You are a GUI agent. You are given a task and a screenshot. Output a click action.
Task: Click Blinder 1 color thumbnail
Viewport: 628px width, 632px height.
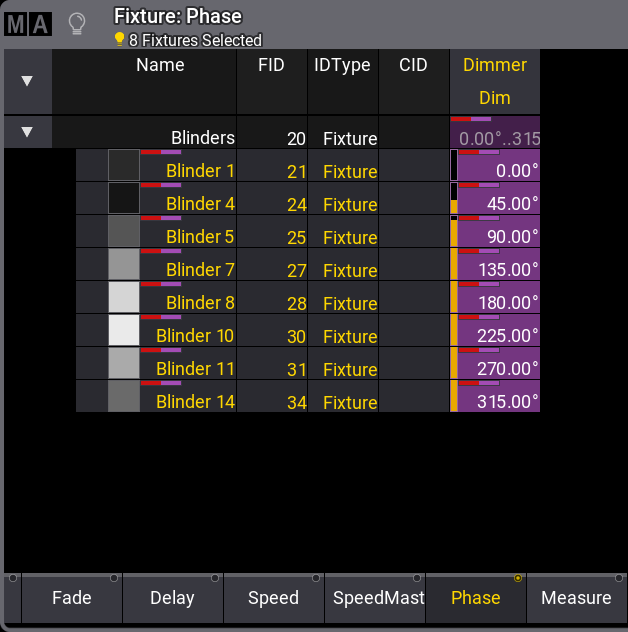[124, 165]
